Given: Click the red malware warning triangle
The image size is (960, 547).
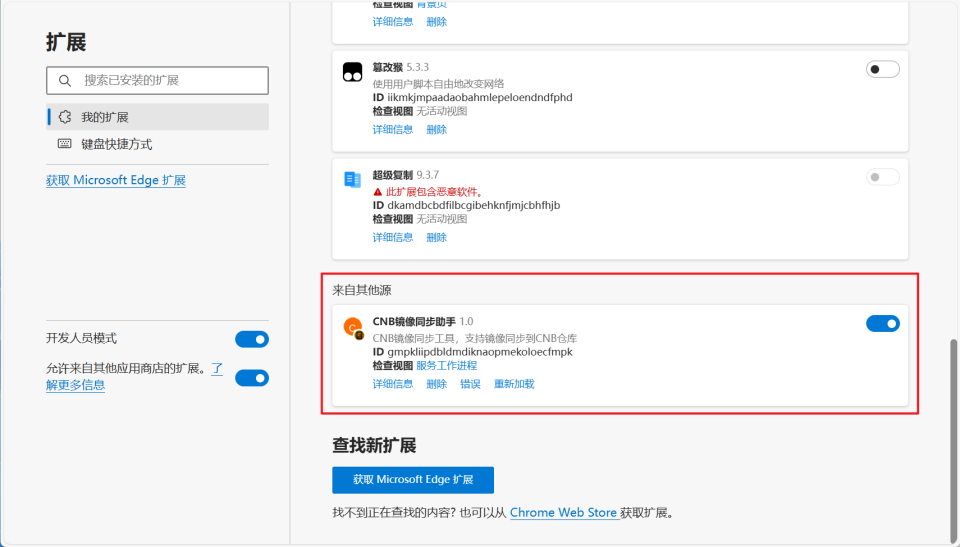Looking at the screenshot, I should (378, 192).
